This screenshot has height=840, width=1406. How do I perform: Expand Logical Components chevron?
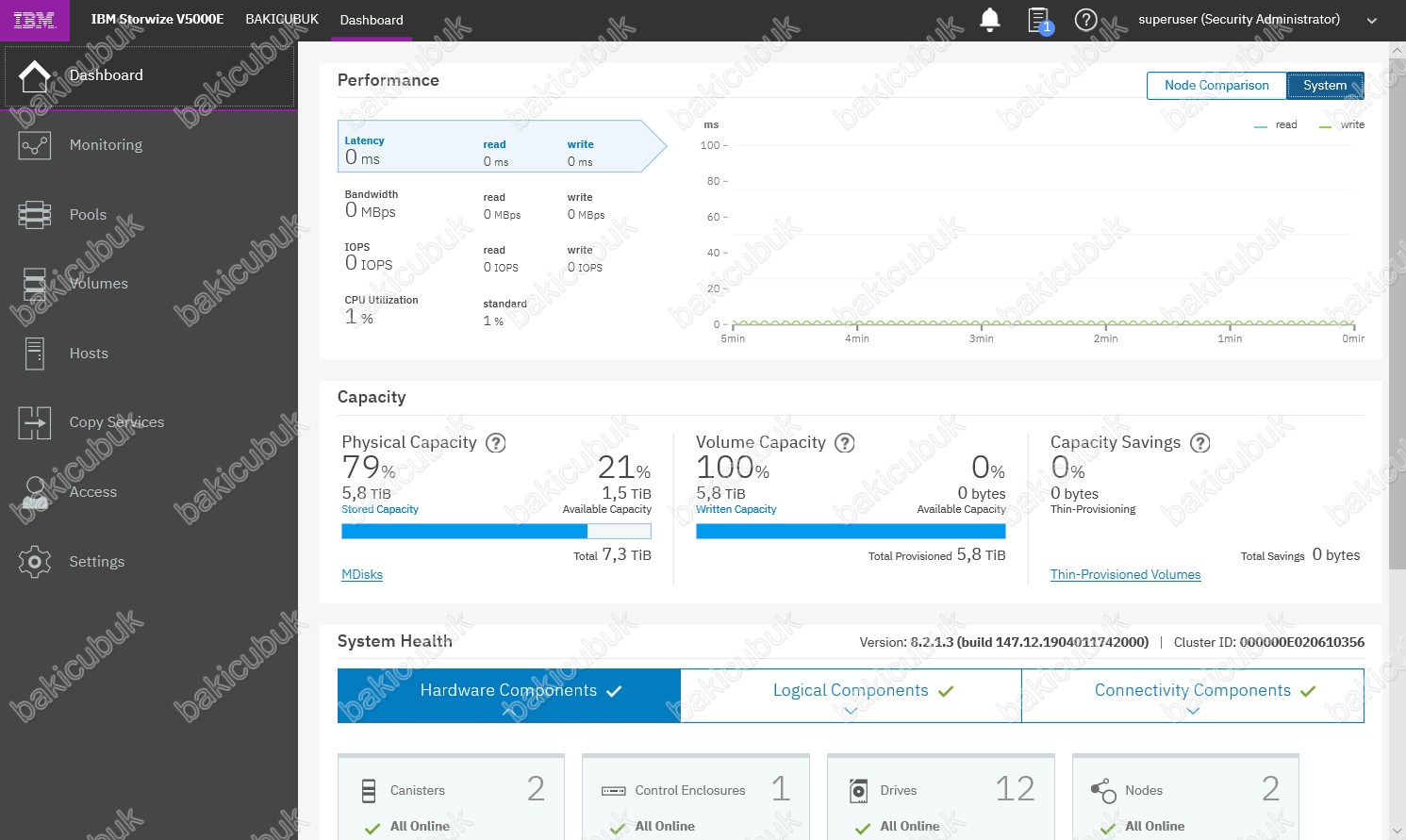[x=851, y=712]
